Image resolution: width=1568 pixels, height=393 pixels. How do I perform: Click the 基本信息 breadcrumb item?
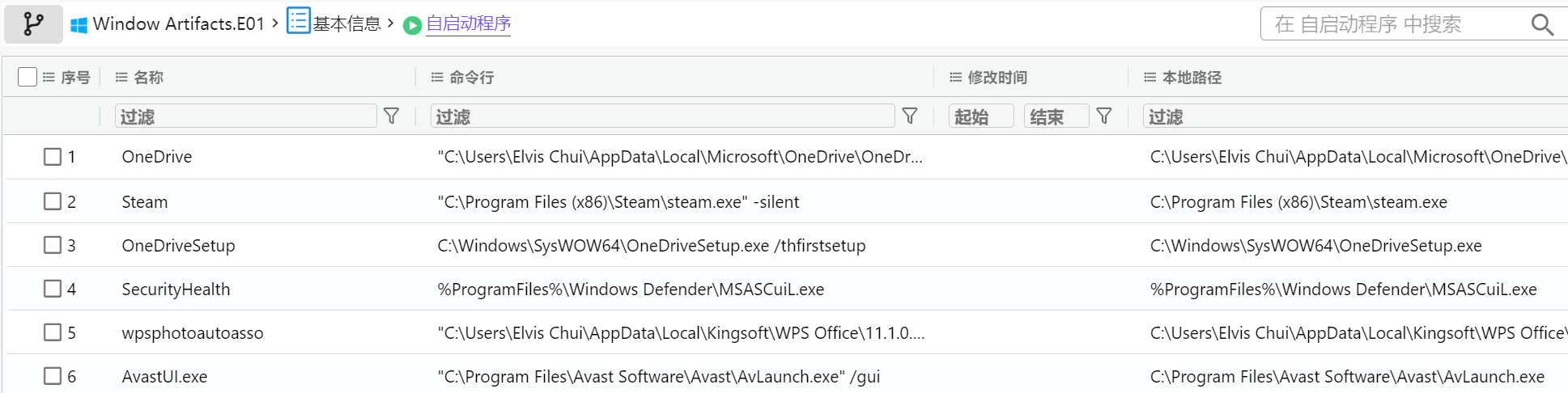(346, 24)
